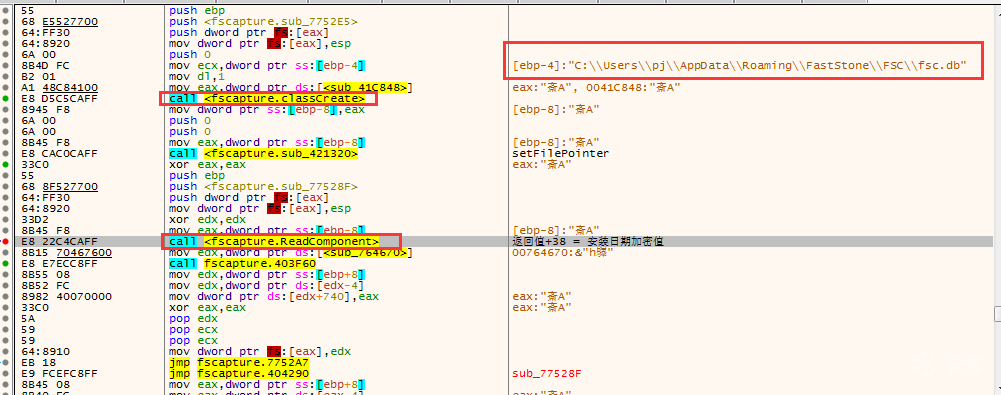Click the mov edx,dword ptr ds:[edx-4] instruction
Screen dimensions: 1001x395
coord(267,286)
